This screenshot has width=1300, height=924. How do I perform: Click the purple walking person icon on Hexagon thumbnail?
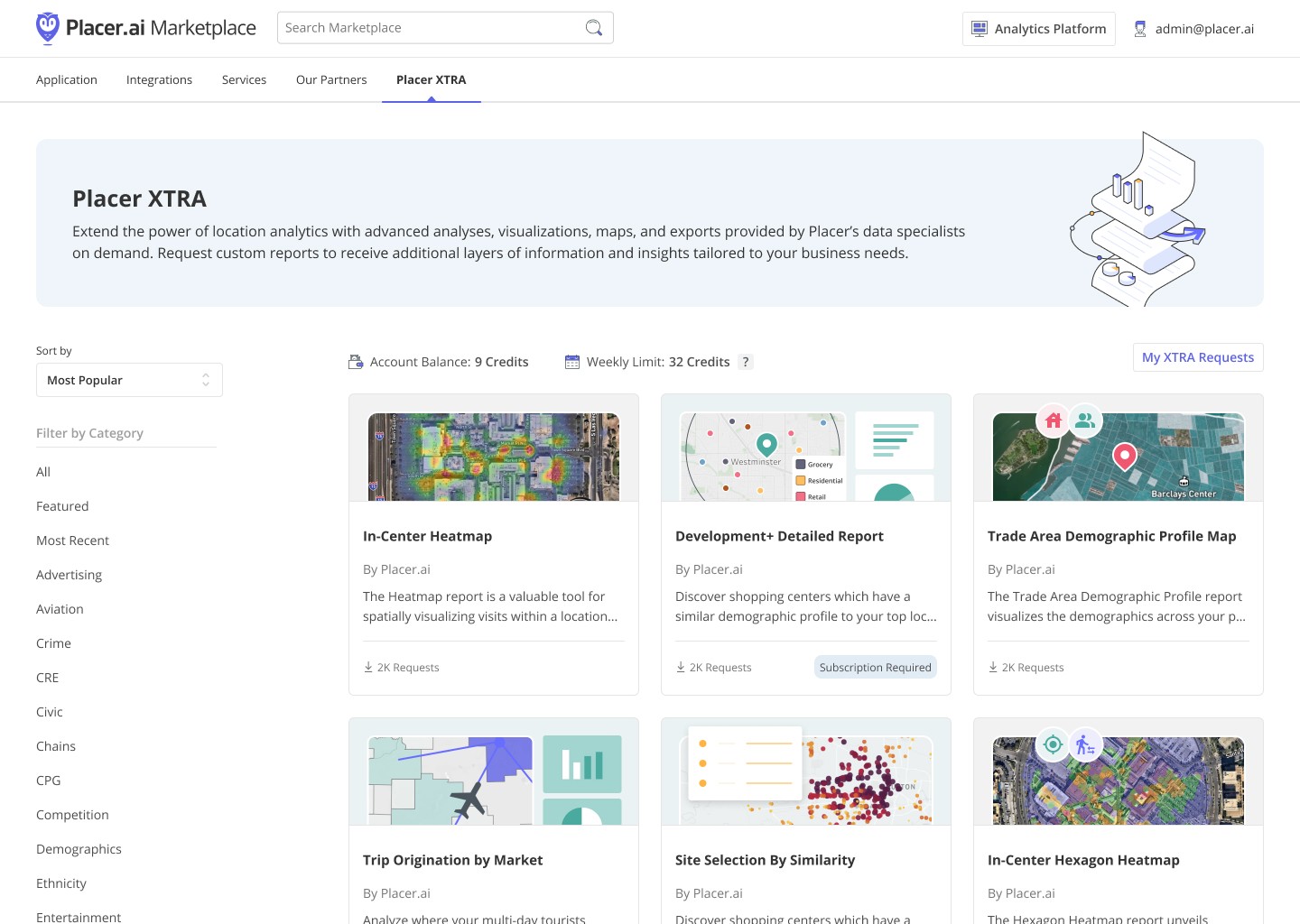click(x=1085, y=744)
